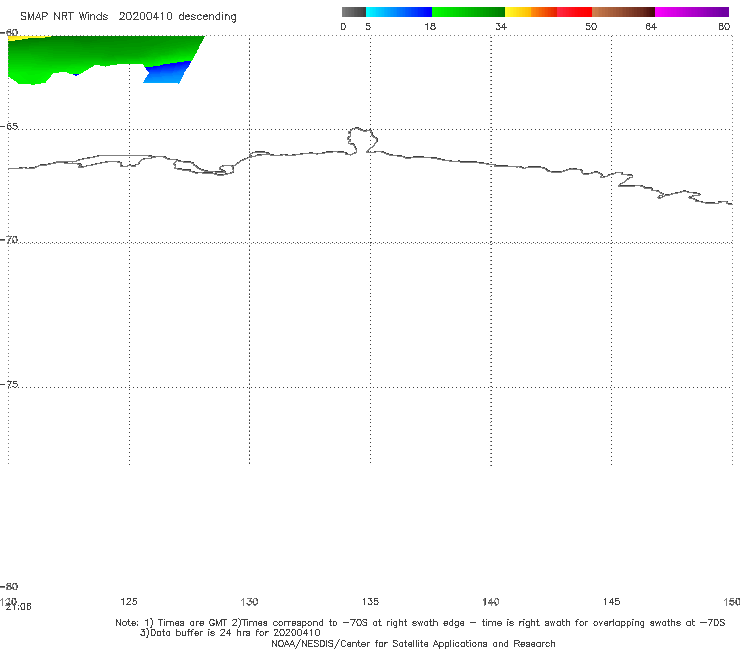This screenshot has height=650, width=740.
Task: Pick the green 18–34 segment of the color bar
Action: coord(468,12)
